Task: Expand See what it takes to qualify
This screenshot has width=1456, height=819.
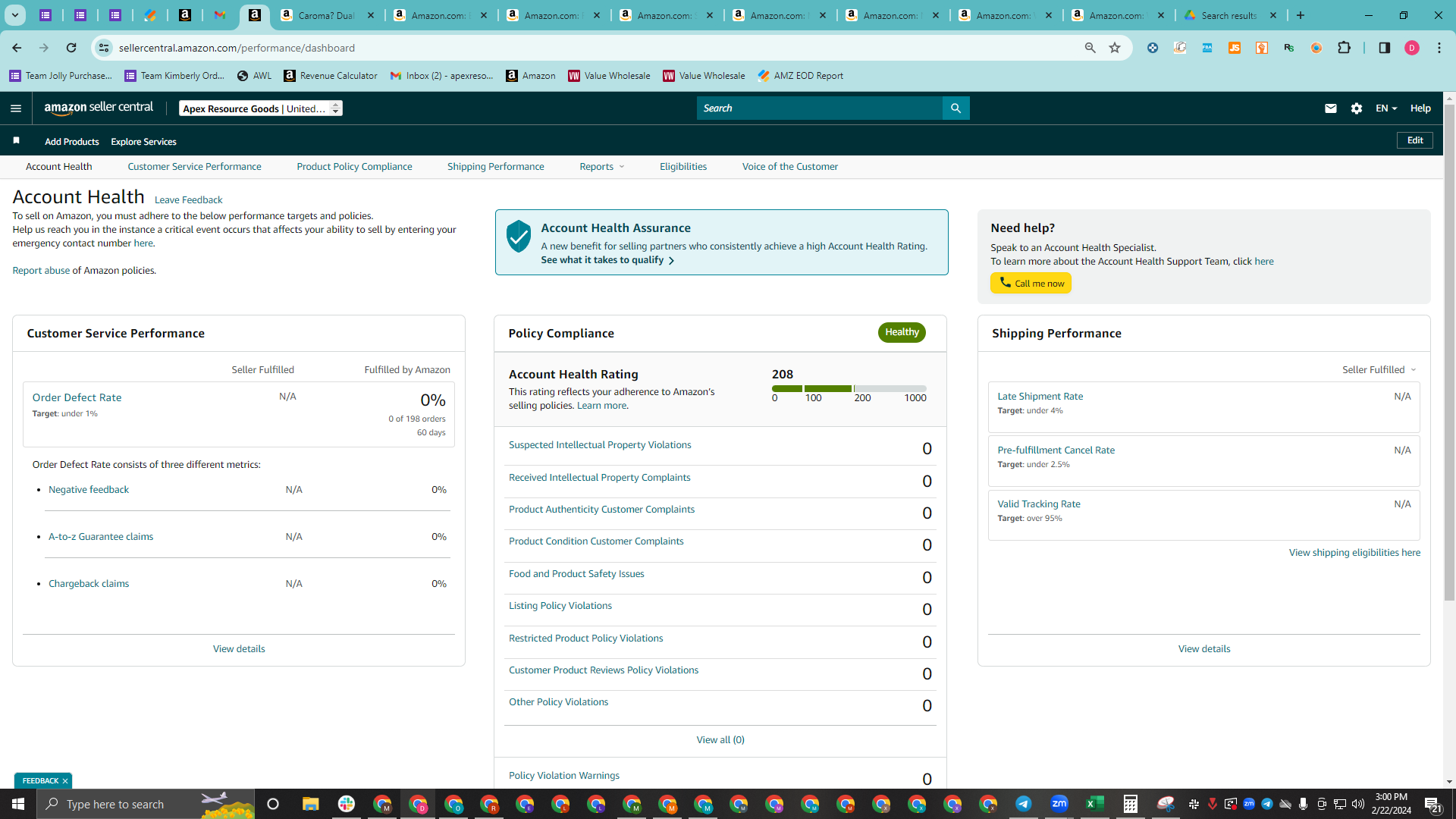Action: (x=607, y=260)
